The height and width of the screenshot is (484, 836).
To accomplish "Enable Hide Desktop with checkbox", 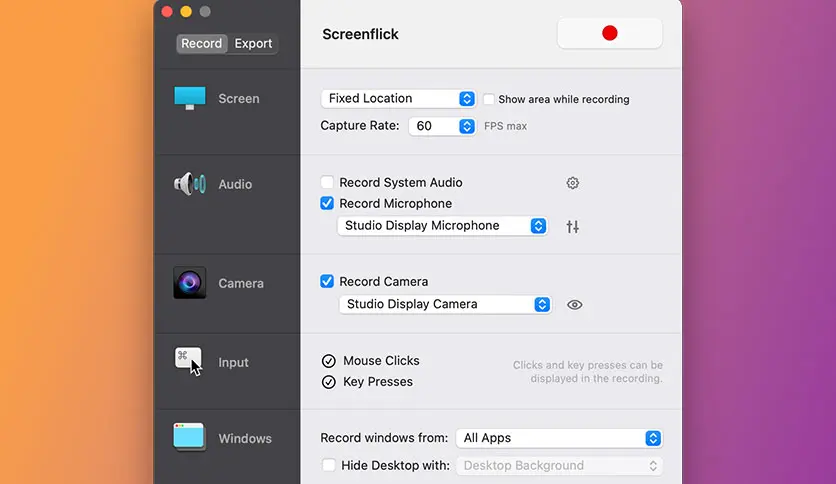I will (328, 465).
